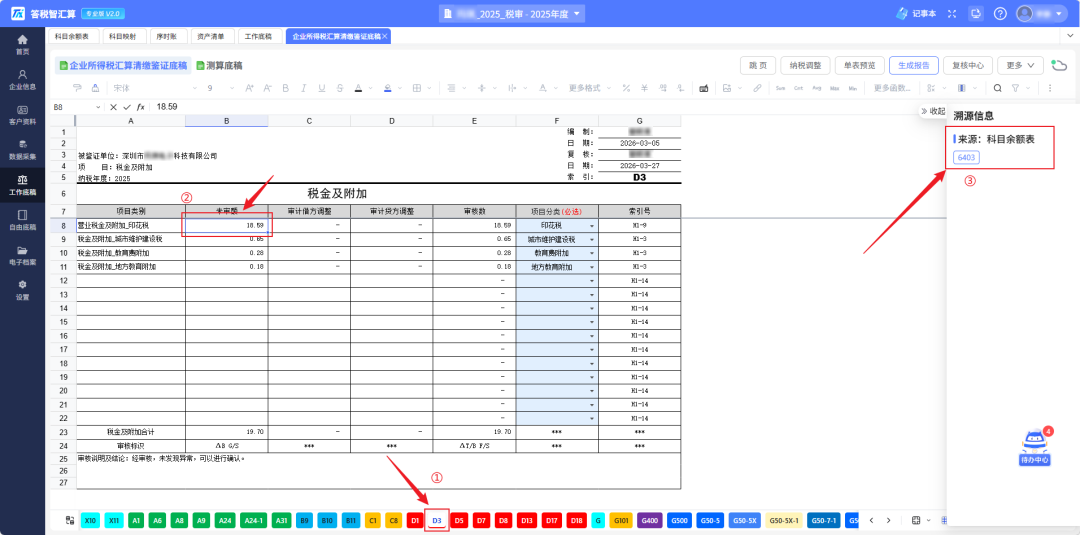Image resolution: width=1080 pixels, height=535 pixels.
Task: Click the cloud sync status icon
Action: pyautogui.click(x=1059, y=65)
